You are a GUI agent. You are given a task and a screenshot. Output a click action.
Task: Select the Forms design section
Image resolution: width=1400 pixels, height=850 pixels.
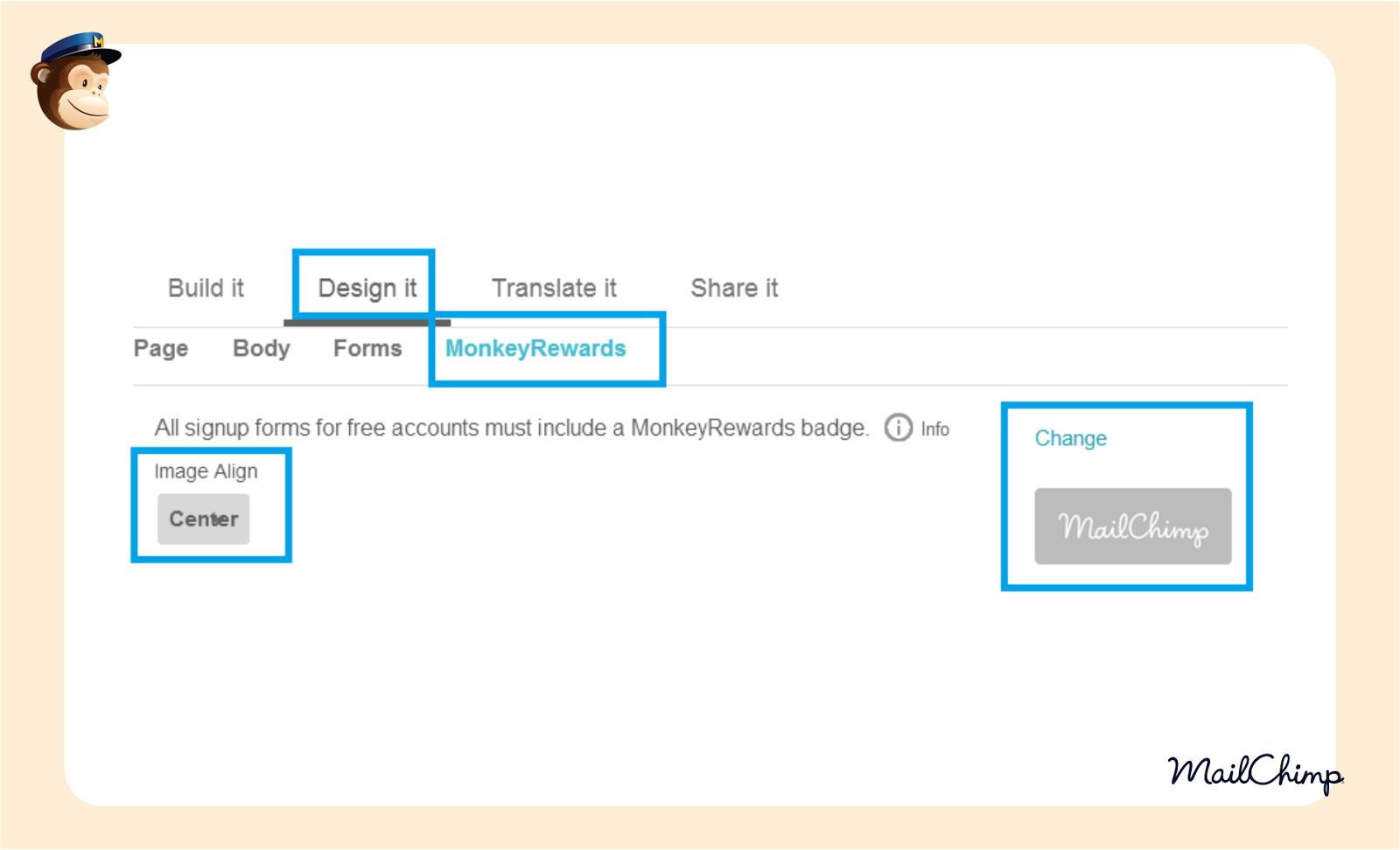click(367, 349)
